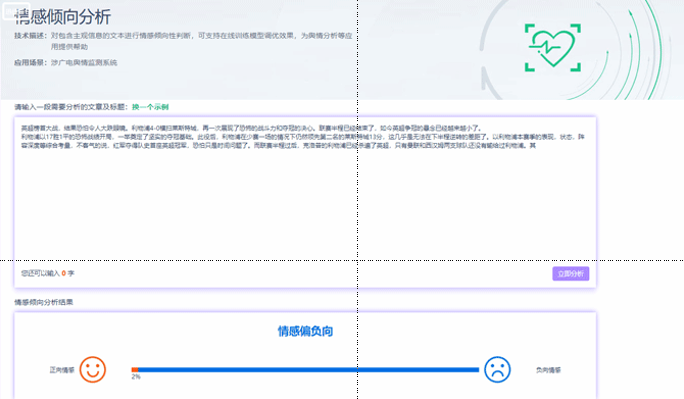
Task: Click the remaining characters count text
Action: (48, 273)
